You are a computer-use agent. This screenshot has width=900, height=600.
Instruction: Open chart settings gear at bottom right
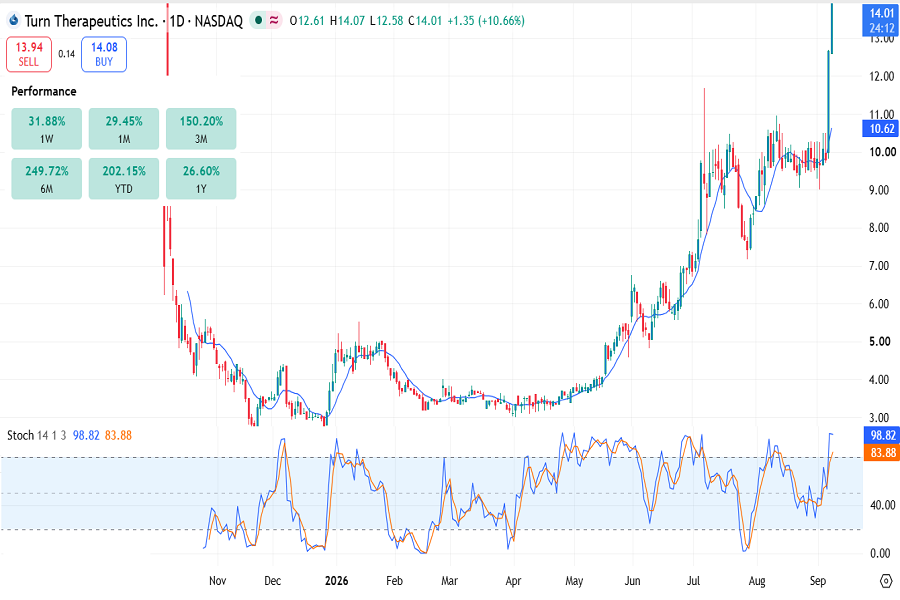(886, 581)
